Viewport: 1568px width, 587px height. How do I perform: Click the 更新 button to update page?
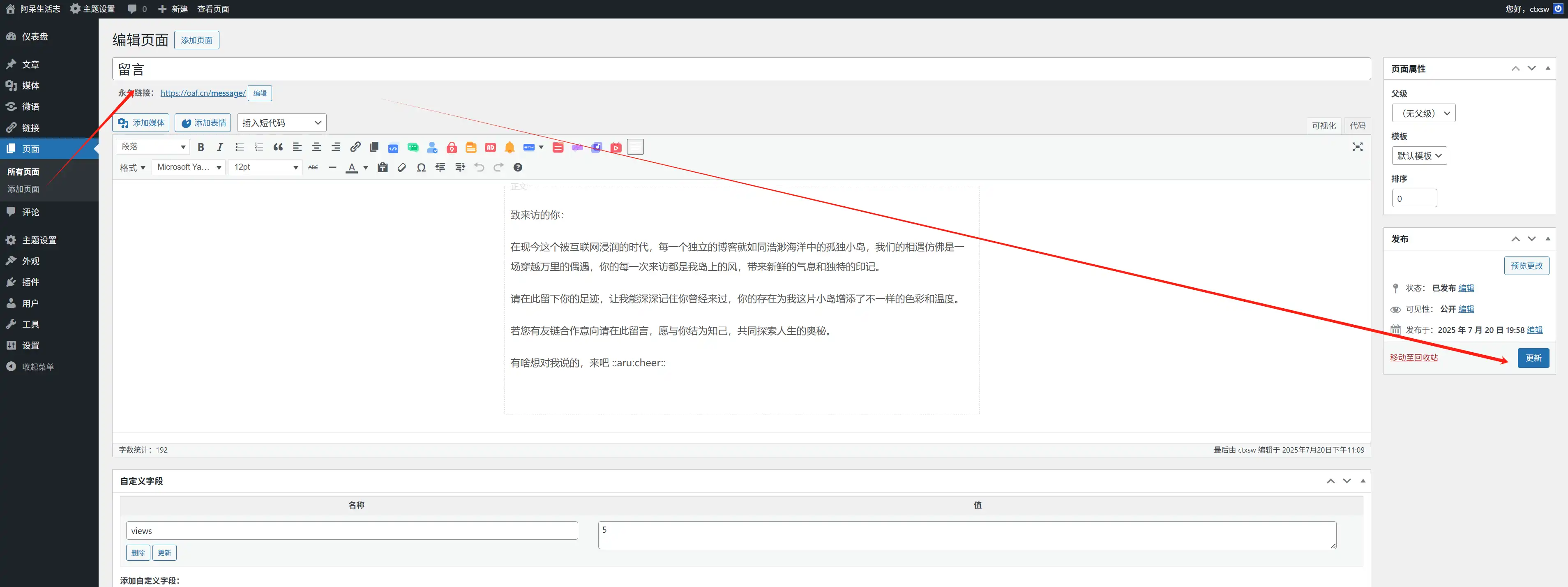(1533, 358)
